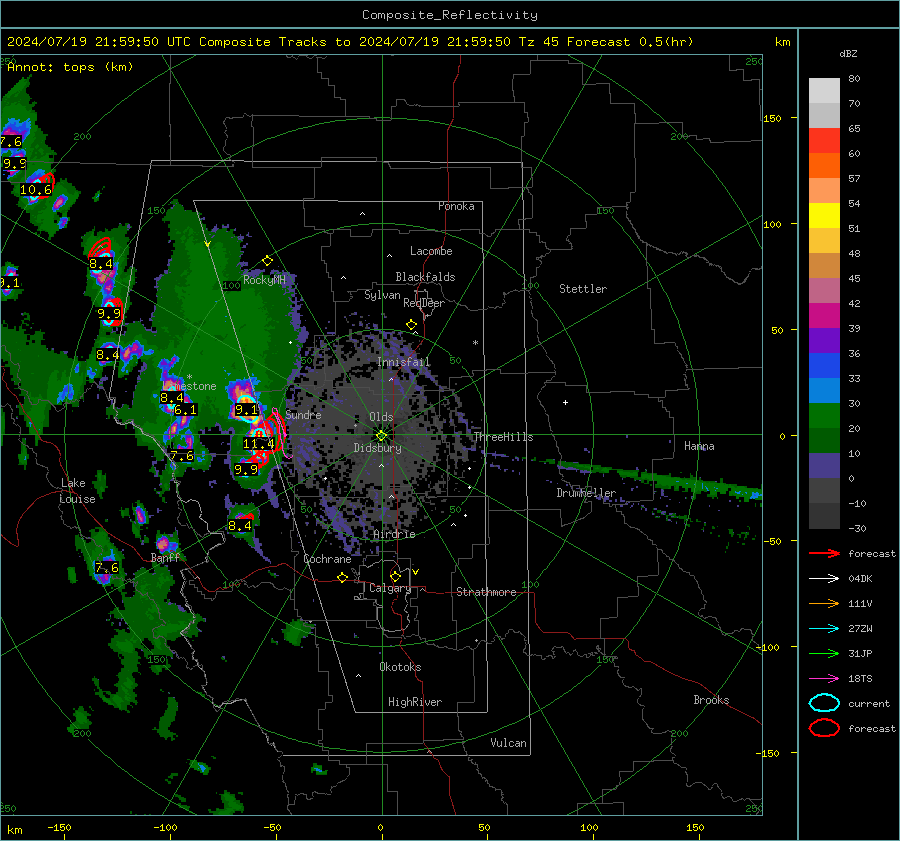Click the red forecast ellipse legend icon
This screenshot has width=900, height=841.
[x=824, y=728]
